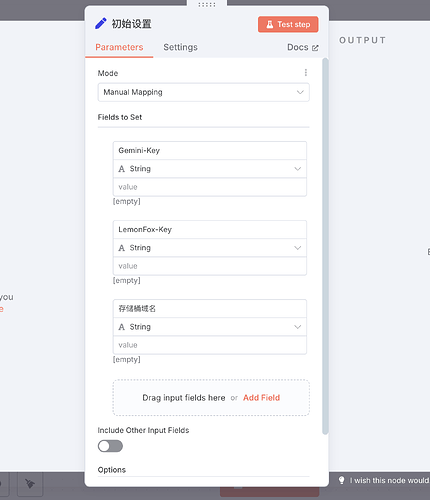Click the broom icon button at bottom left
This screenshot has width=430, height=500.
30,484
